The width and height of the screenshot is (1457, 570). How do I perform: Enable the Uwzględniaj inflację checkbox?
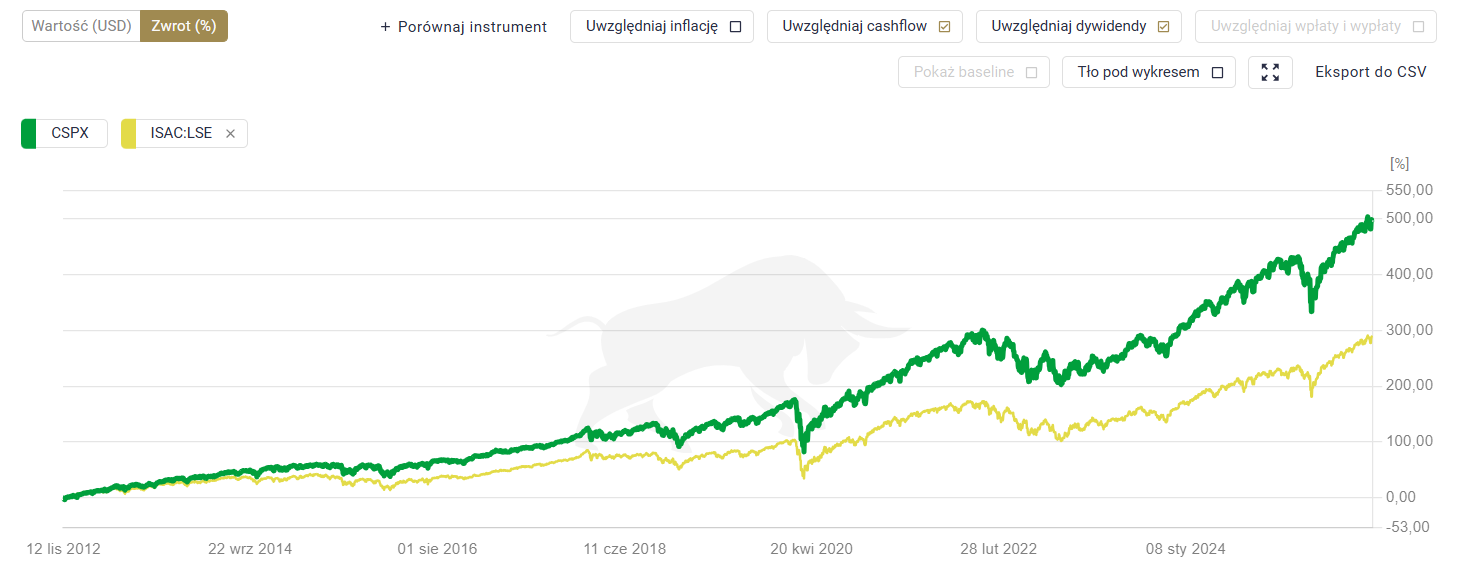[736, 27]
